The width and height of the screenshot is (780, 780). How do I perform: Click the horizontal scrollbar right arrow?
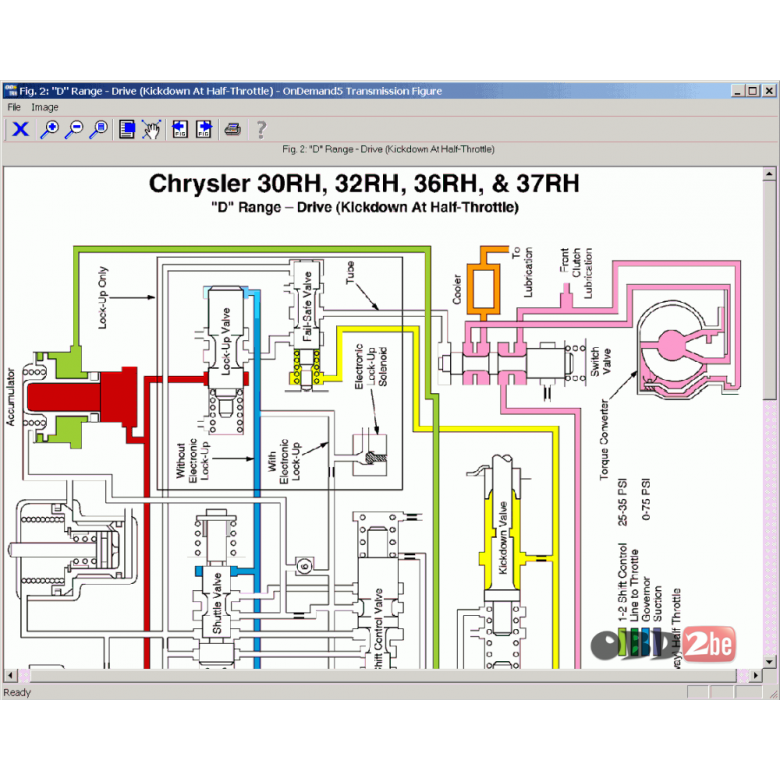click(756, 675)
